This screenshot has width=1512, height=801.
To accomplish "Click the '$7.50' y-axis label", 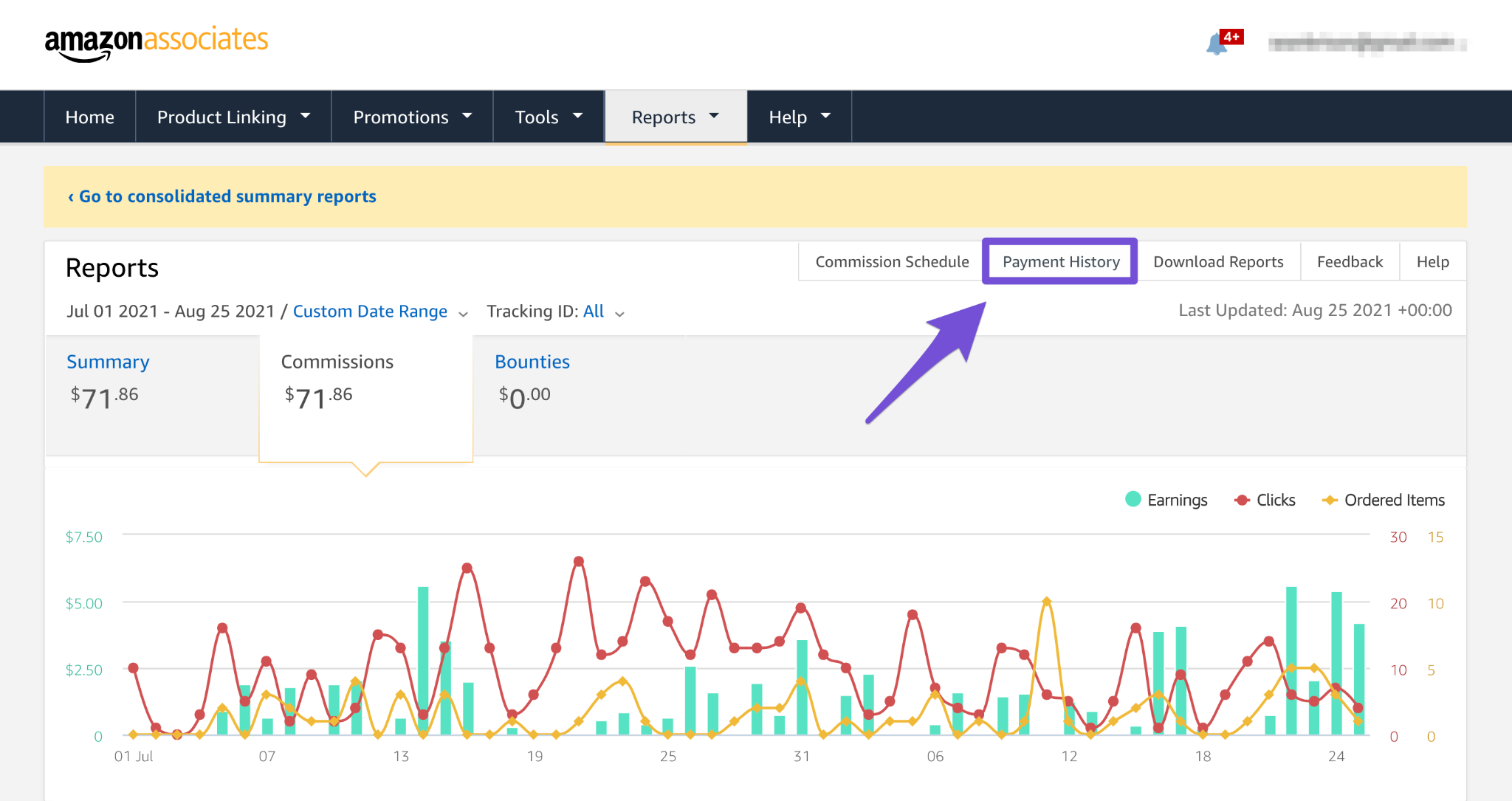I will click(x=84, y=537).
